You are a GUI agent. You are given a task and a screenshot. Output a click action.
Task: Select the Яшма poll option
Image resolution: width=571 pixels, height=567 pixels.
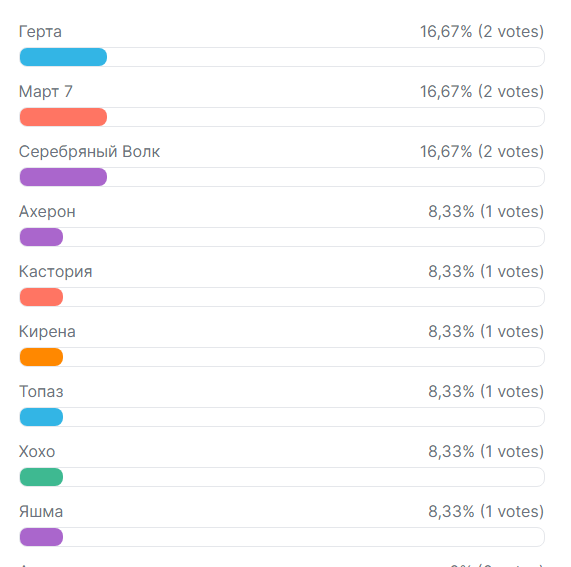(x=41, y=512)
